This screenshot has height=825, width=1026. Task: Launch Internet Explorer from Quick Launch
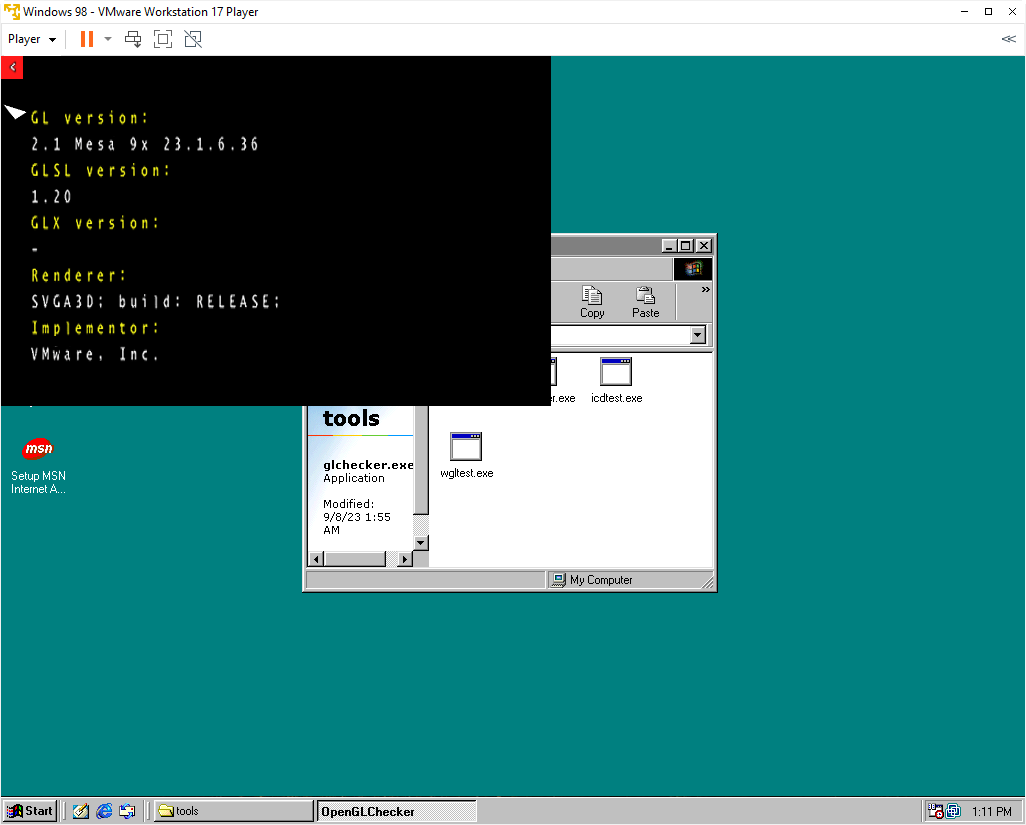point(103,811)
